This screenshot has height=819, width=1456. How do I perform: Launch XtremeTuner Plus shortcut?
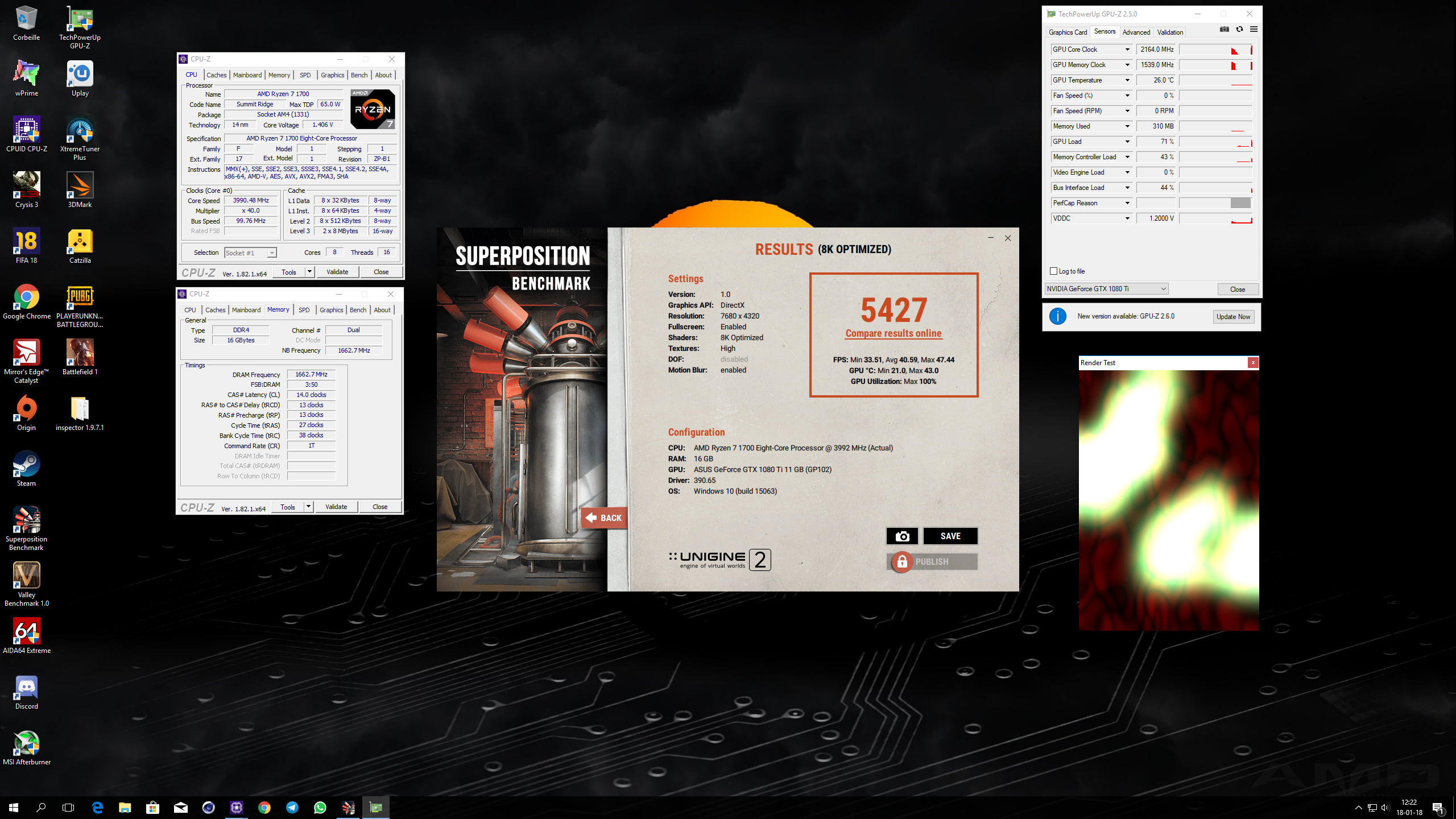point(80,139)
